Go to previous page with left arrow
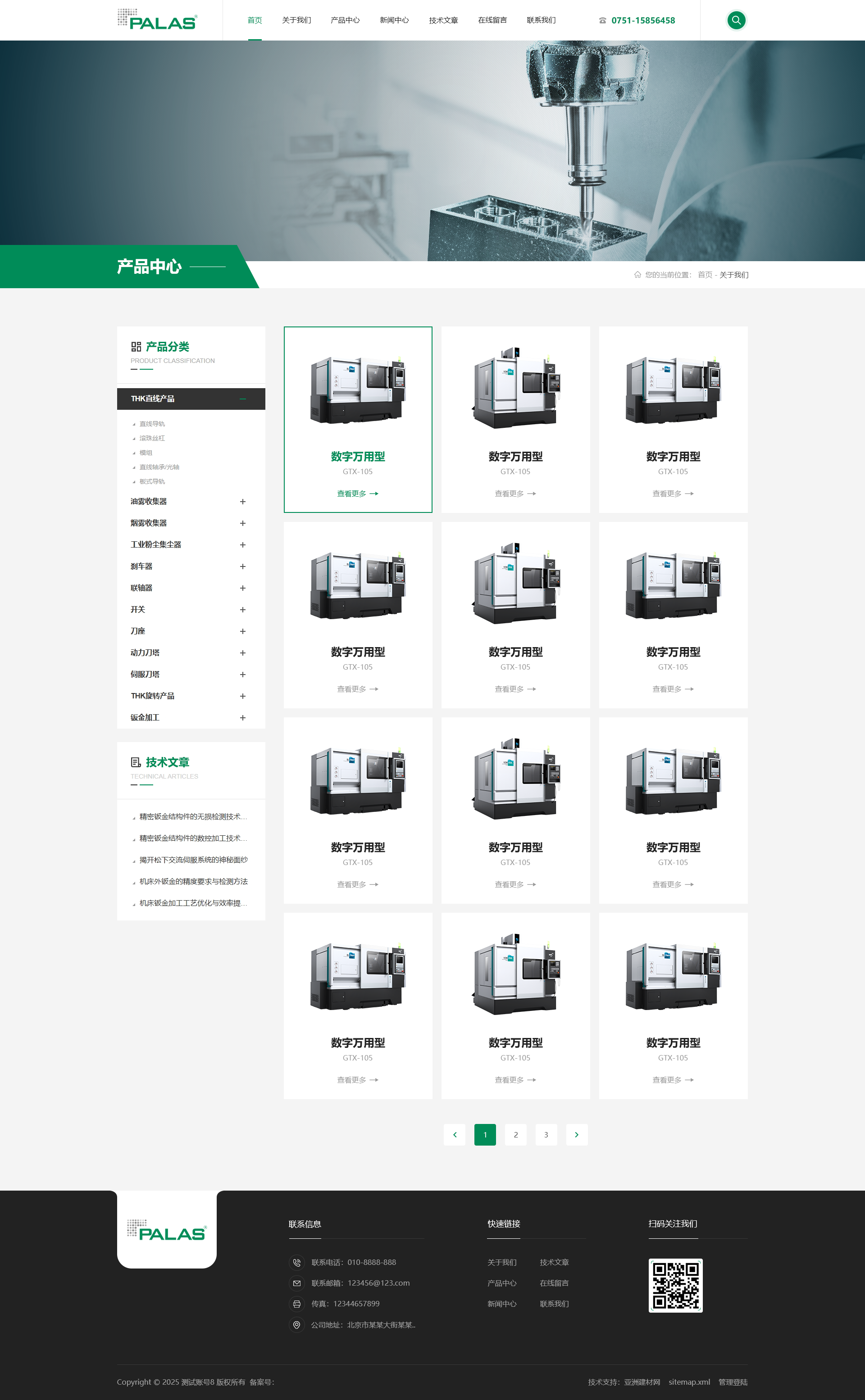 point(454,1135)
